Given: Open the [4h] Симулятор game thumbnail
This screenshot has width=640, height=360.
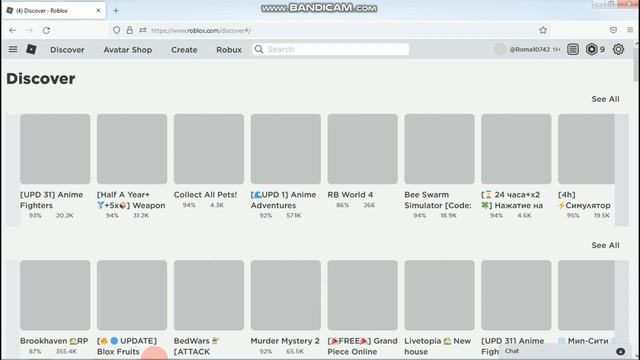Looking at the screenshot, I should click(586, 149).
